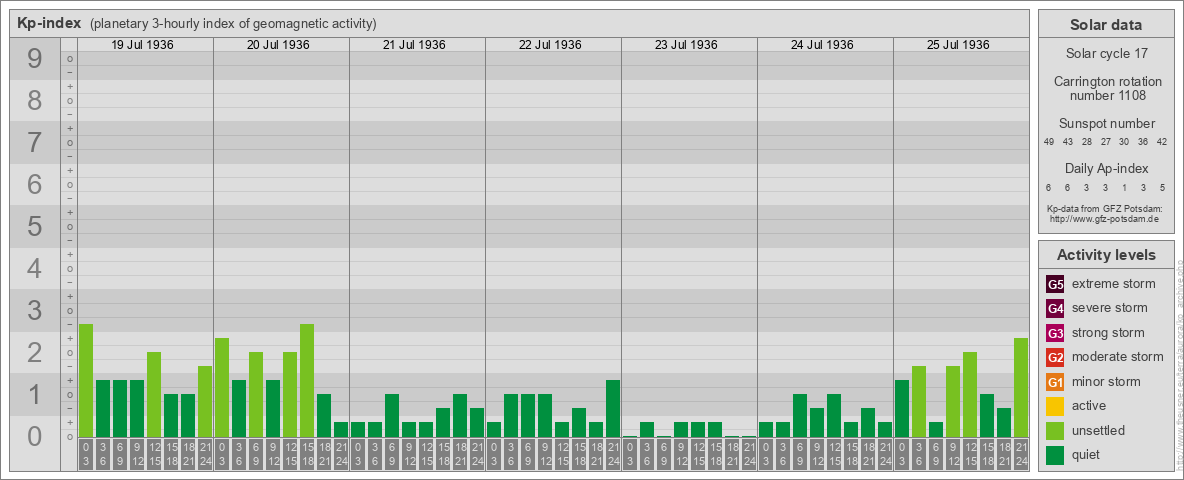Viewport: 1184px width, 480px height.
Task: Select the 25 Jul 21-24 hour bar
Action: [1020, 387]
